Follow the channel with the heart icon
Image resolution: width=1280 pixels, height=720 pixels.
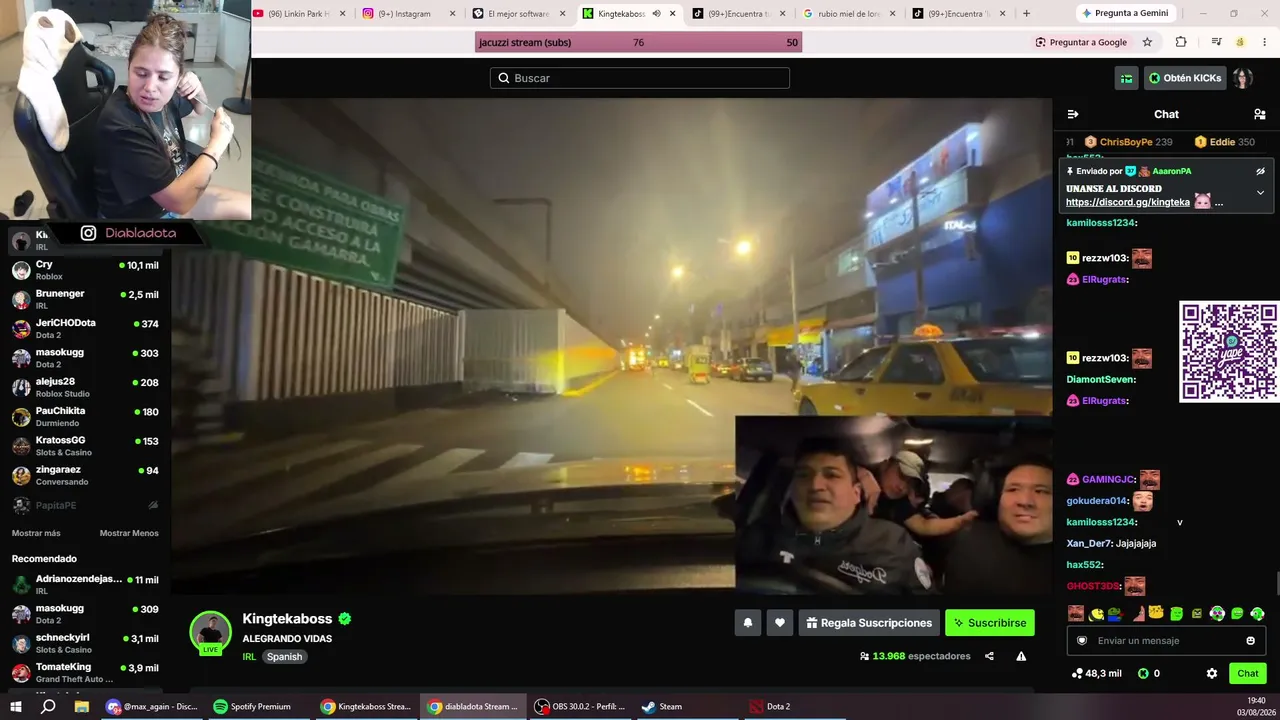tap(780, 623)
